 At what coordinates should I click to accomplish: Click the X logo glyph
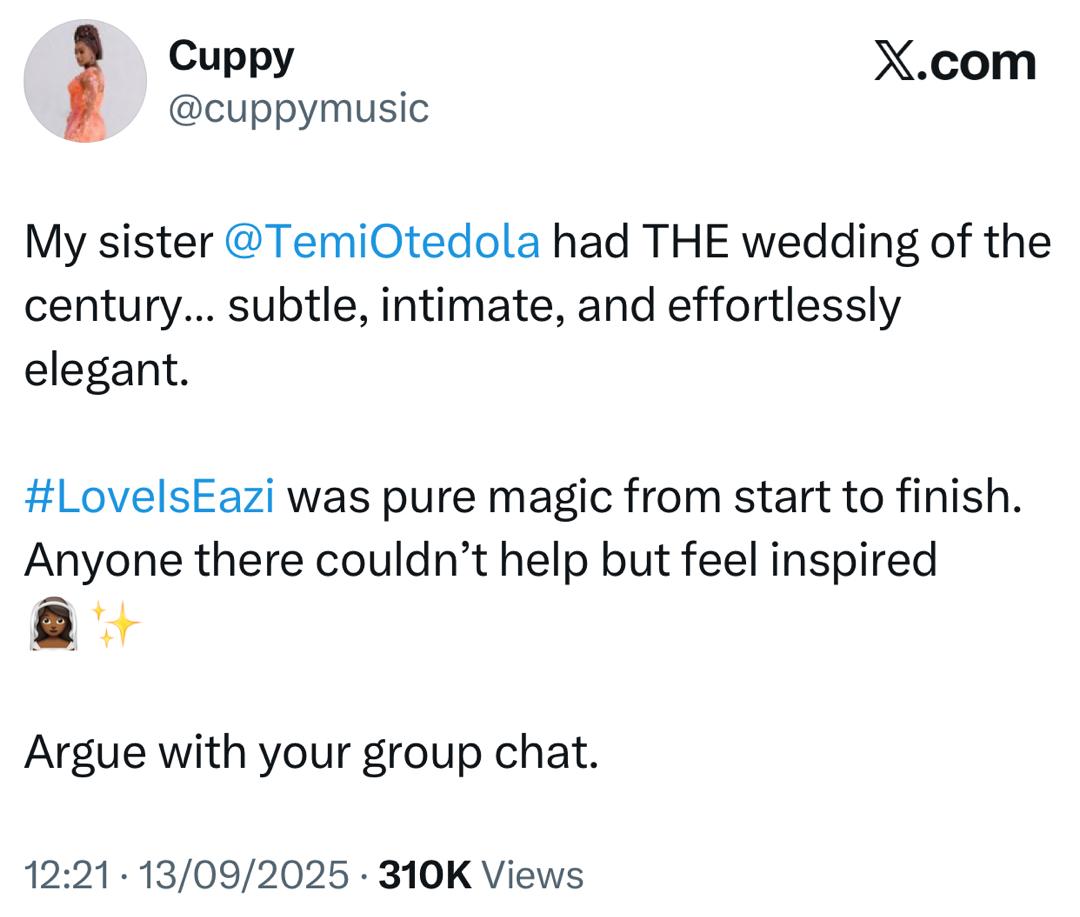coord(895,63)
